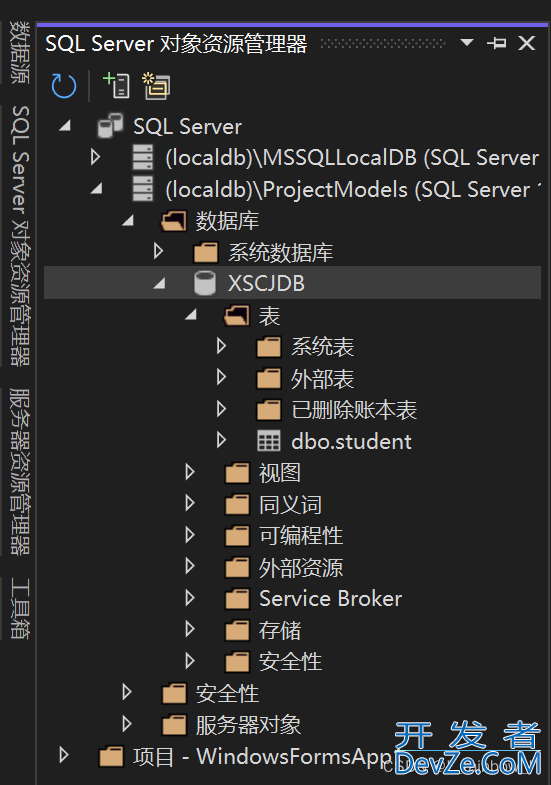Click the 已删除账本表 folder icon
Screen dimensions: 551x785
click(x=269, y=410)
